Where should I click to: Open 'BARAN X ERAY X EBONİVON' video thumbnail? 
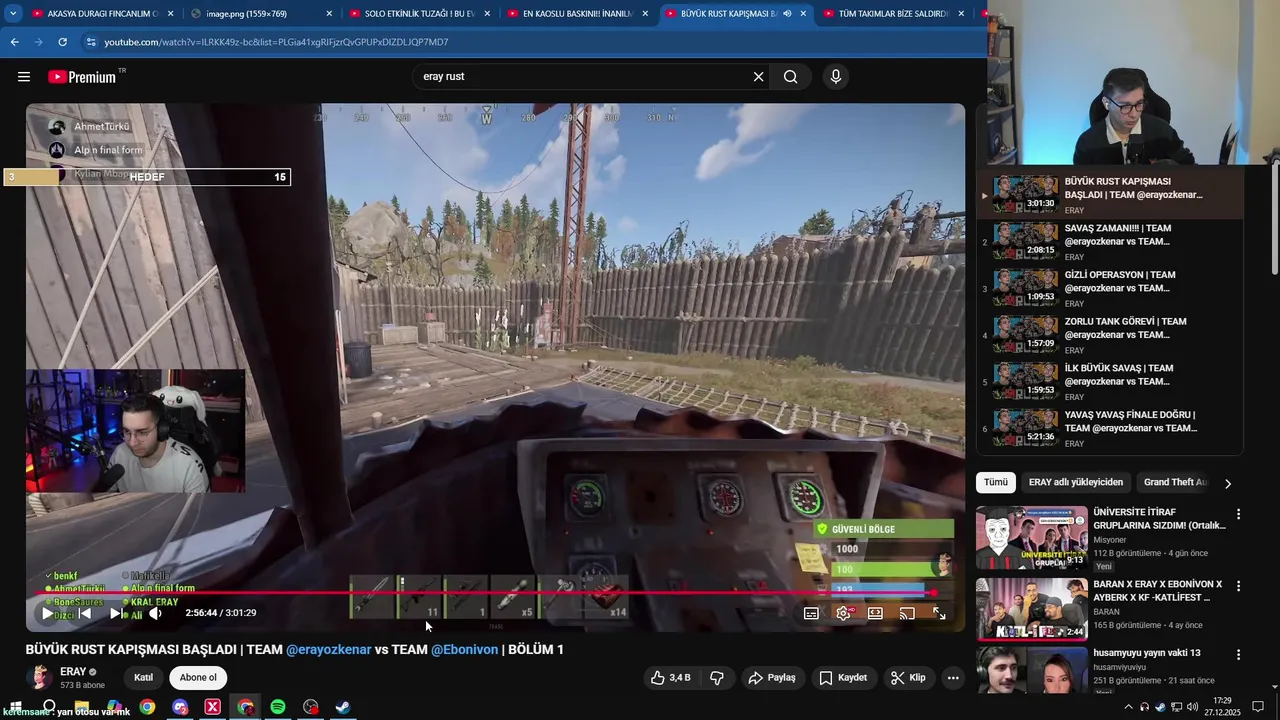pos(1031,609)
